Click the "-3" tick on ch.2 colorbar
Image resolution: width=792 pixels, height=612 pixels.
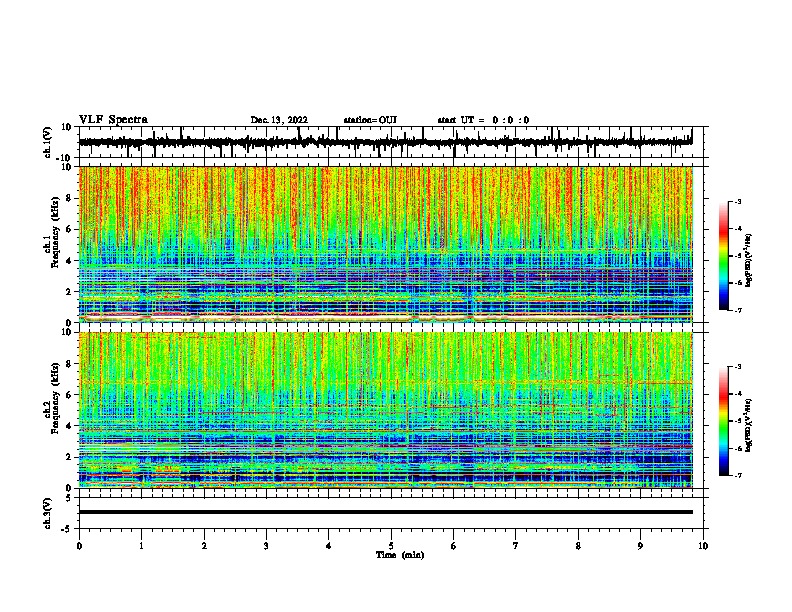[x=737, y=367]
